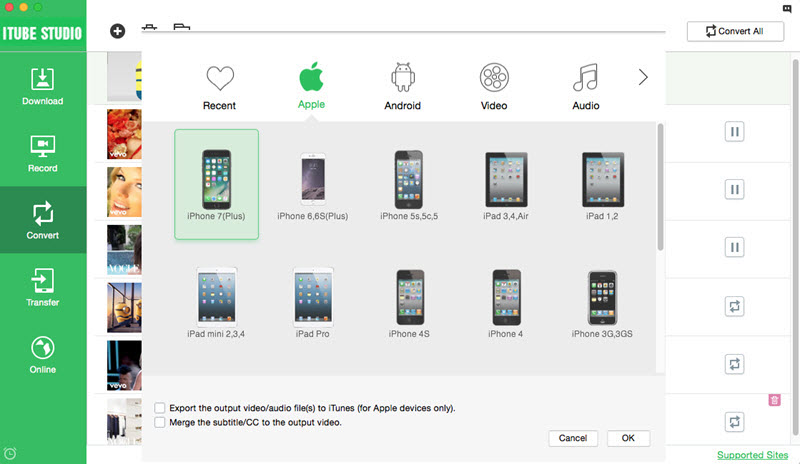Click the last convert icon in list

pyautogui.click(x=734, y=422)
